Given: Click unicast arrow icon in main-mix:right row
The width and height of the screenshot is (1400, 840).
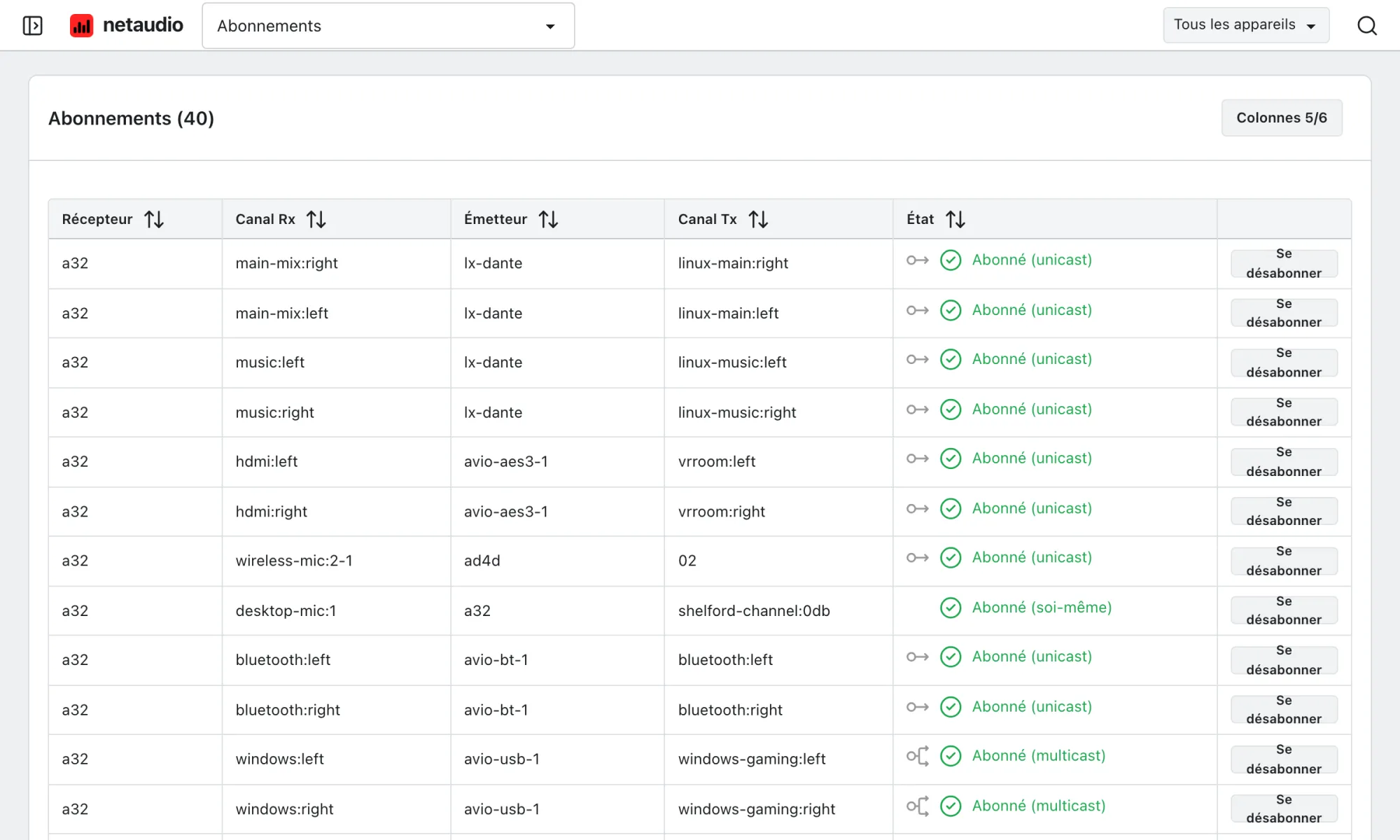Looking at the screenshot, I should (x=918, y=260).
